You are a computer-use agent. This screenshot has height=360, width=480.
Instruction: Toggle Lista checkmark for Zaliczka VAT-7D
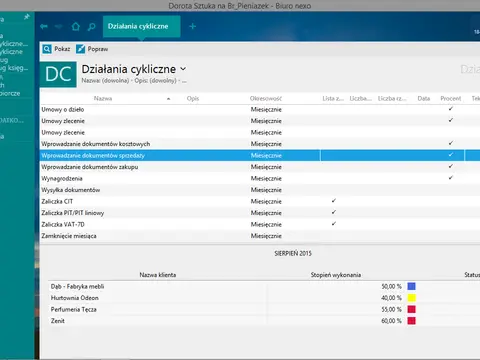tap(334, 224)
